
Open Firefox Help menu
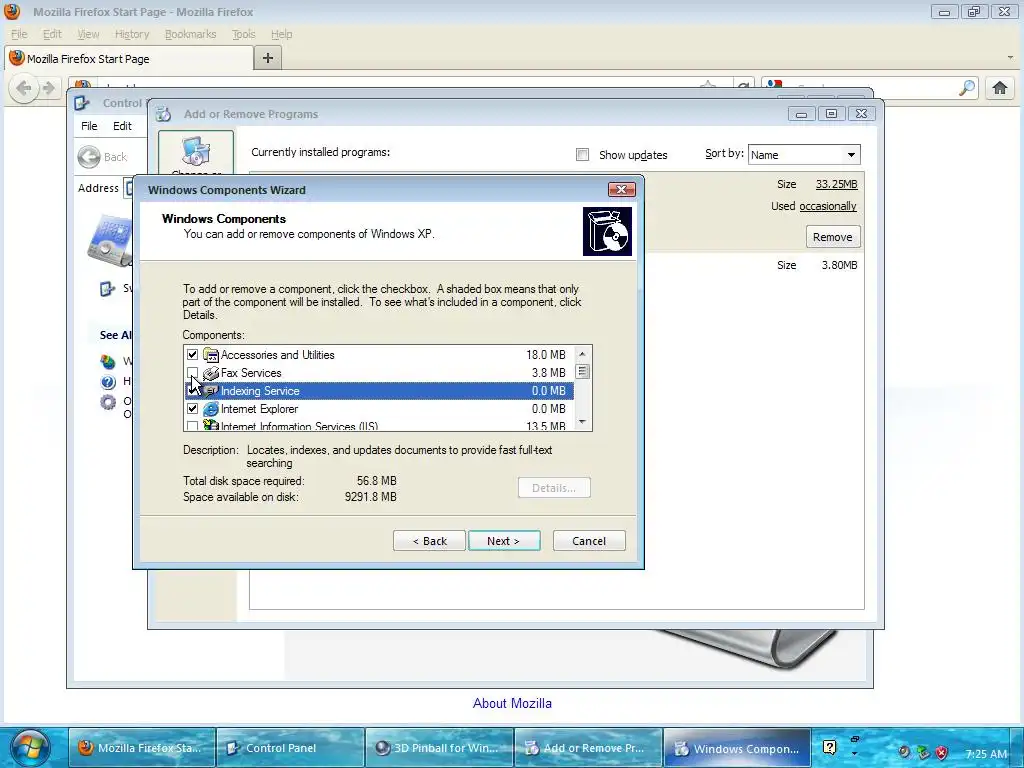click(281, 34)
